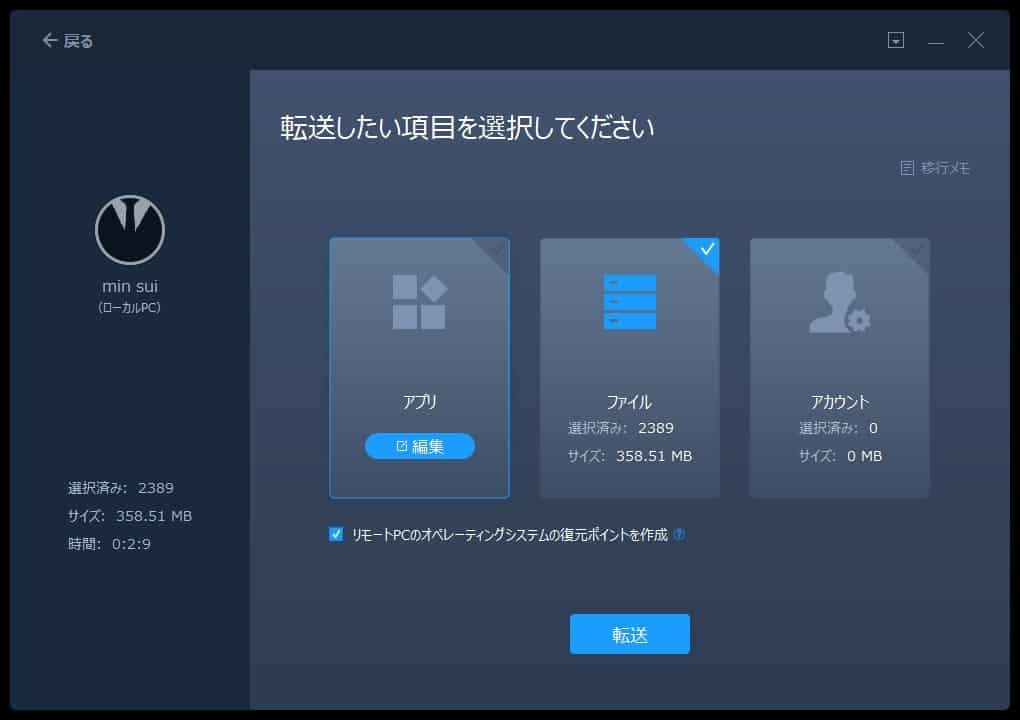
Task: Open the 移行メモ migration notes
Action: (x=935, y=168)
